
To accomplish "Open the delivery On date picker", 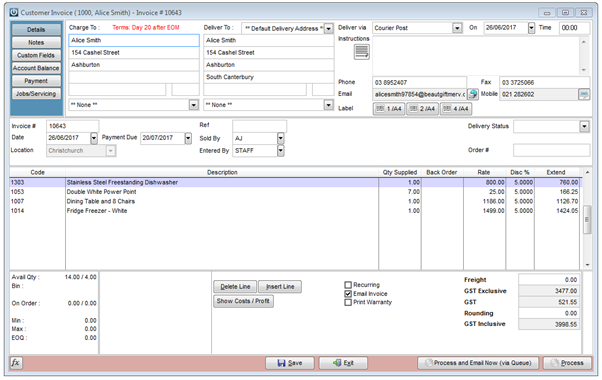I will [x=531, y=28].
